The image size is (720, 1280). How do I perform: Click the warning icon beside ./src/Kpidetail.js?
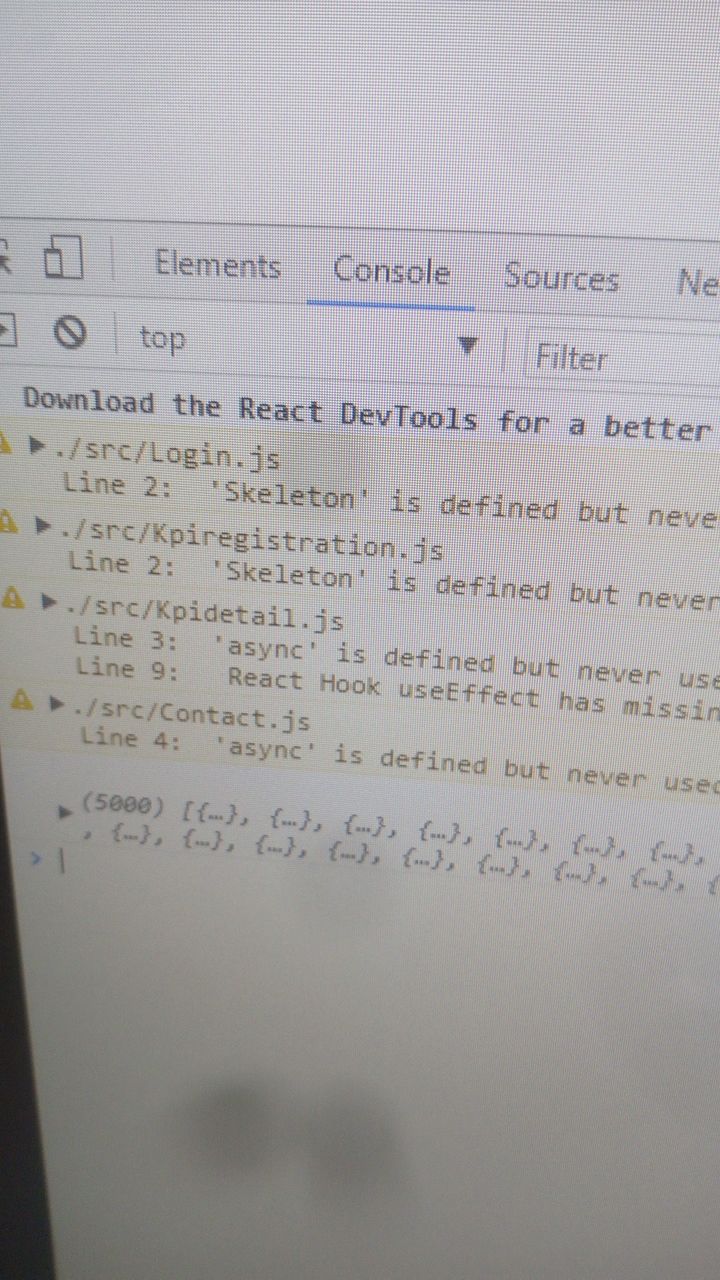(14, 598)
